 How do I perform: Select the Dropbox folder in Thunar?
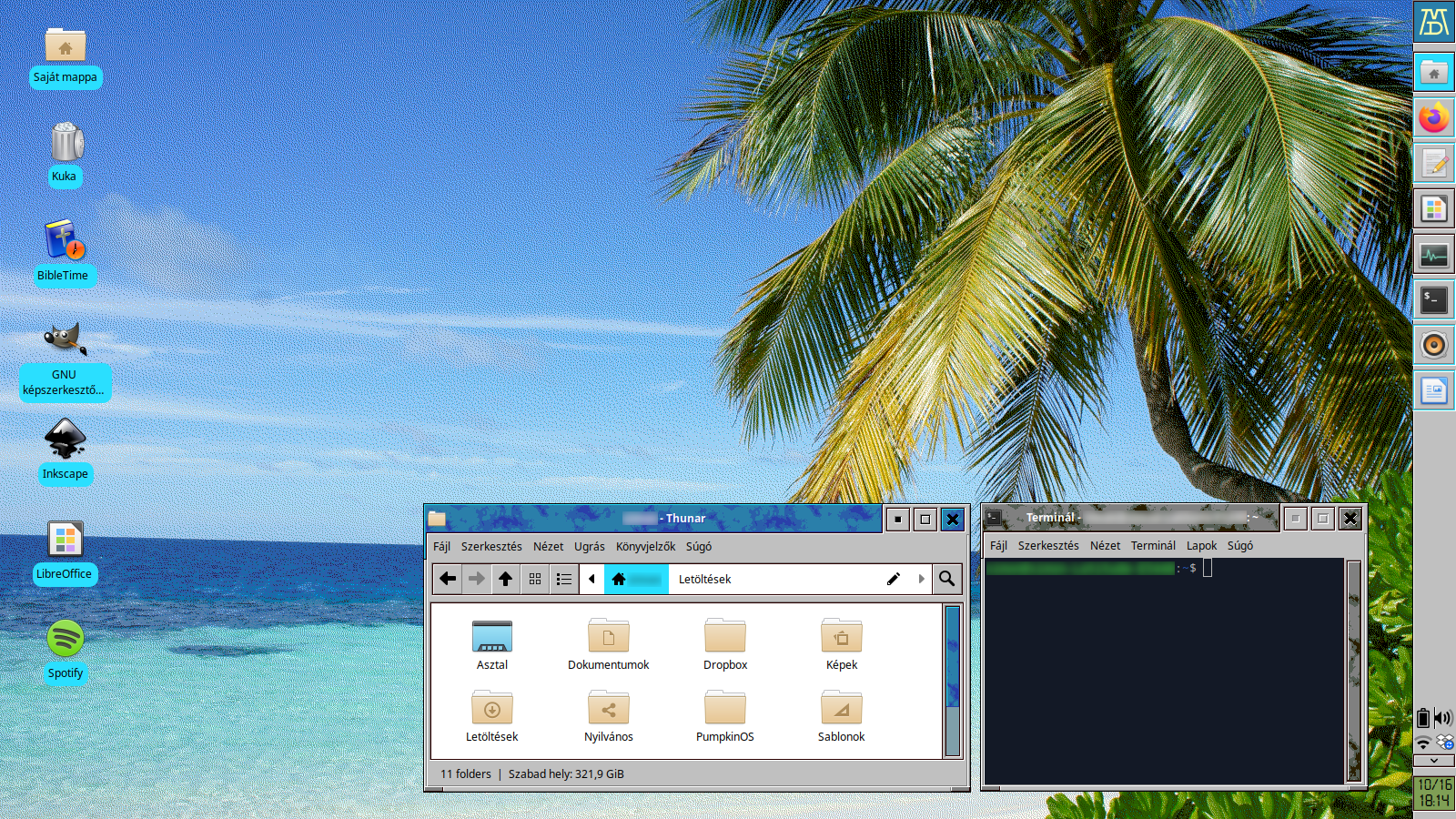pos(725,645)
